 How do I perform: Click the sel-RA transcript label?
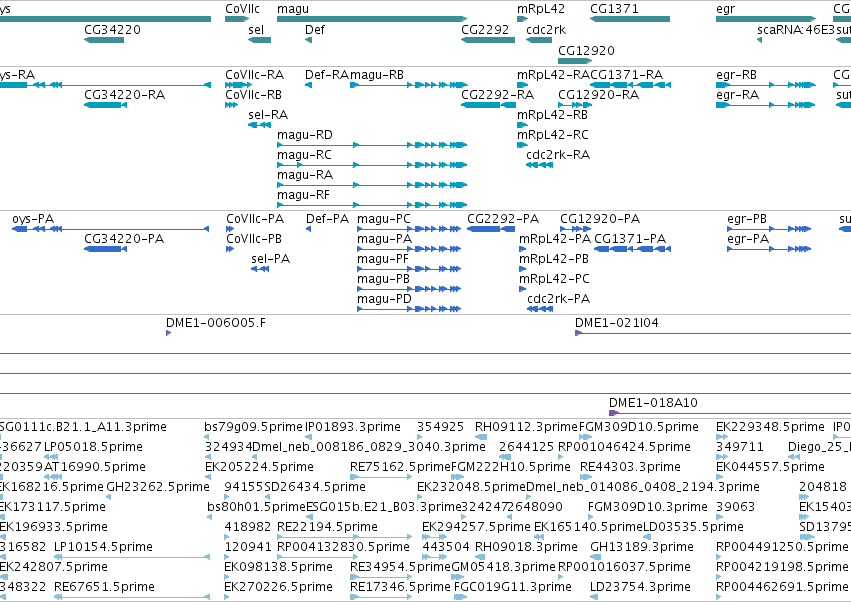268,115
